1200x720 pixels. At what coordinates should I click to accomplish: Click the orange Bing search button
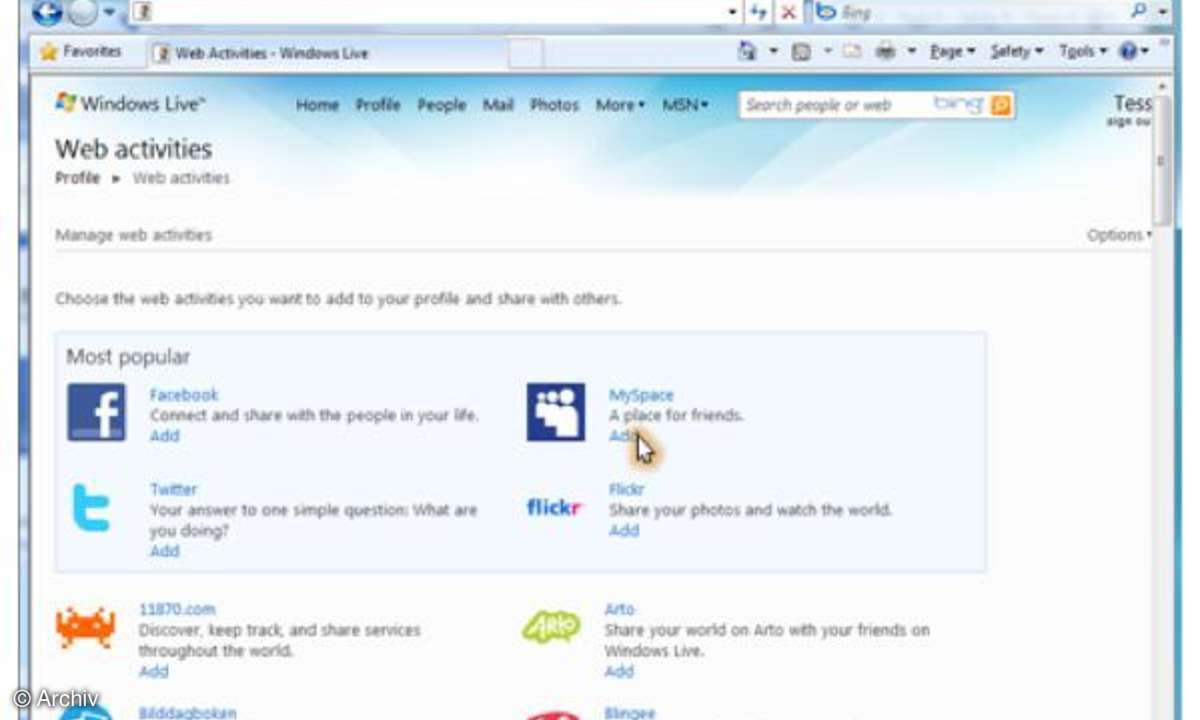(x=1000, y=105)
